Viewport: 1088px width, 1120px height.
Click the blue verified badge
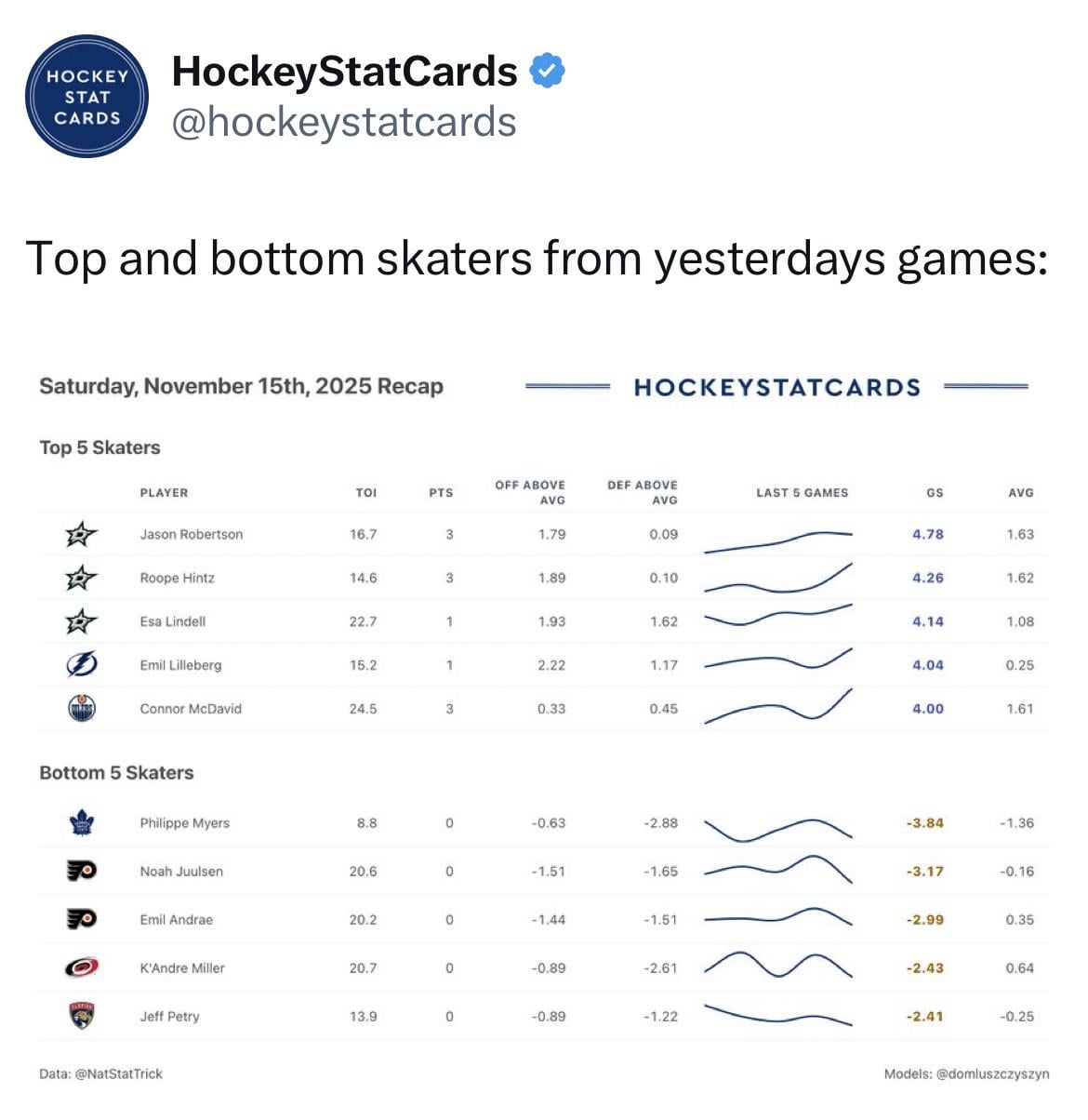coord(548,72)
